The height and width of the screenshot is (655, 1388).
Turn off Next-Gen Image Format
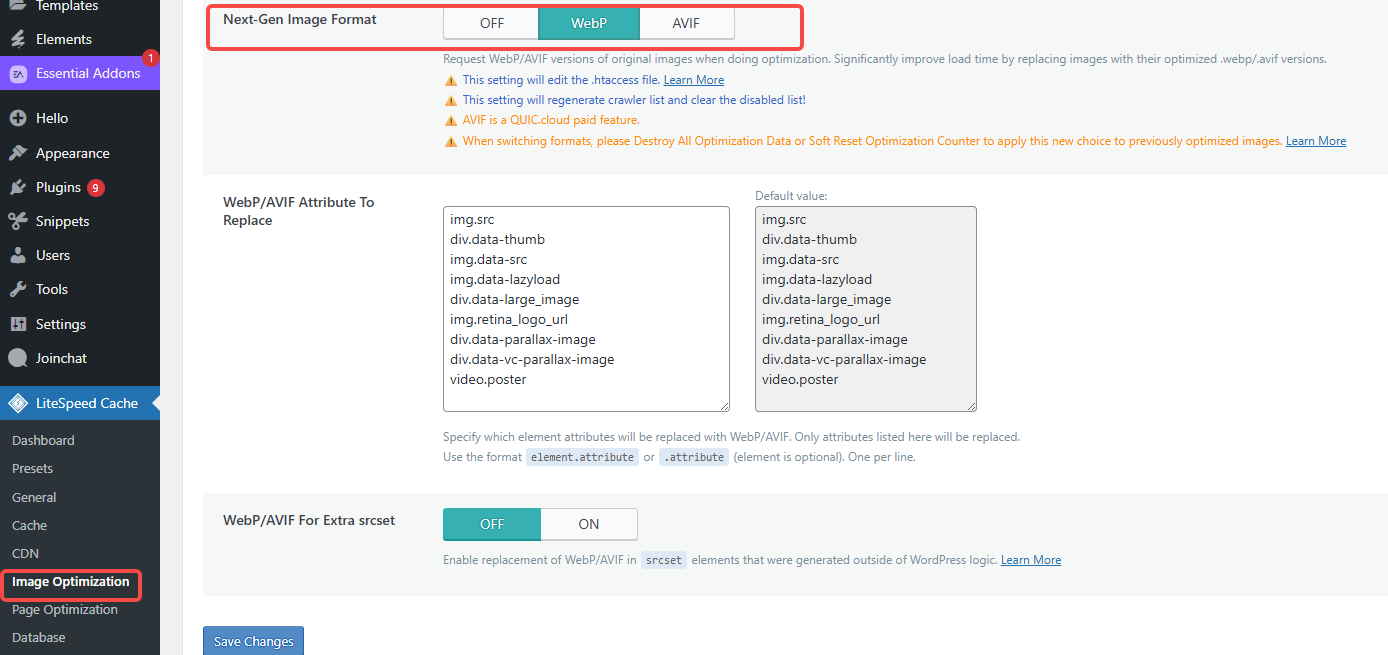[491, 22]
